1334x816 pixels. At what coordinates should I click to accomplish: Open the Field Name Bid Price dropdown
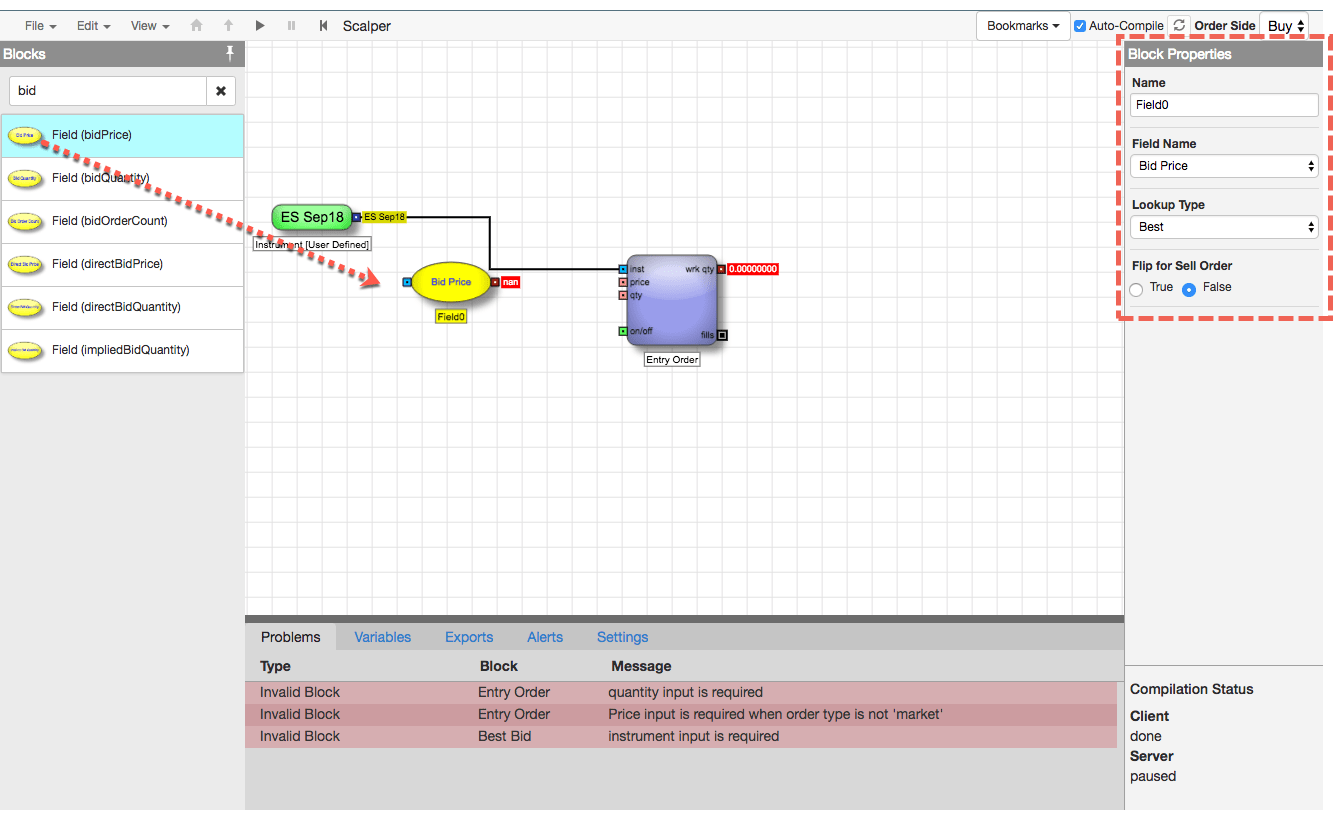click(1225, 166)
